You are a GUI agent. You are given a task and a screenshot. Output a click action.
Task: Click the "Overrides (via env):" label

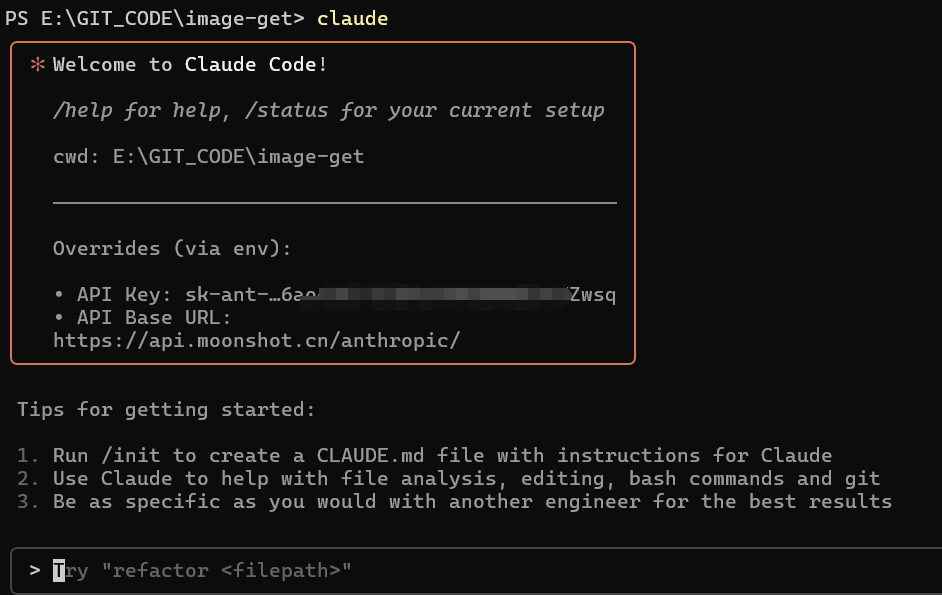[172, 248]
